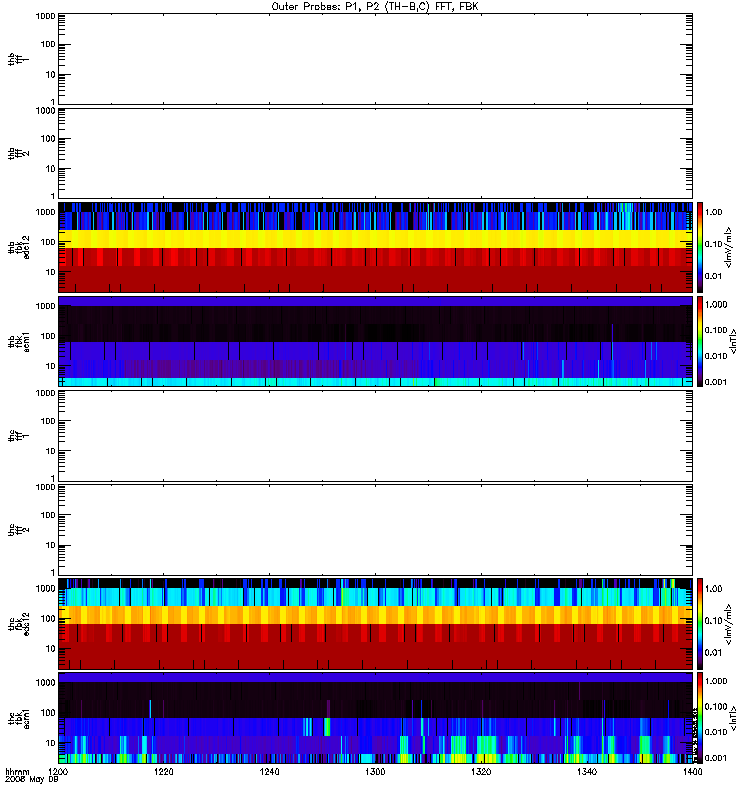Screen dimensions: 750x800
Task: Click the thb fbk edc12 color bar
Action: tap(700, 247)
